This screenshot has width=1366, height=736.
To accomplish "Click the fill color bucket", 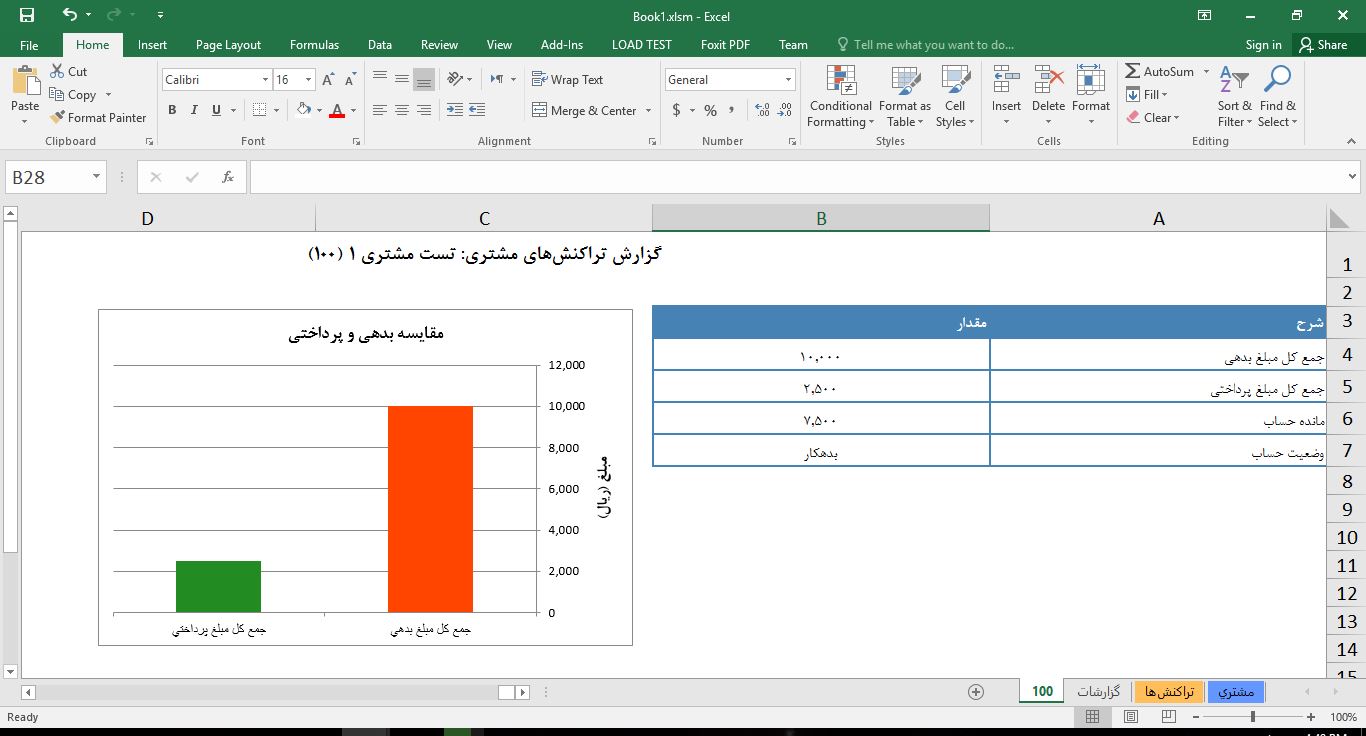I will [304, 110].
